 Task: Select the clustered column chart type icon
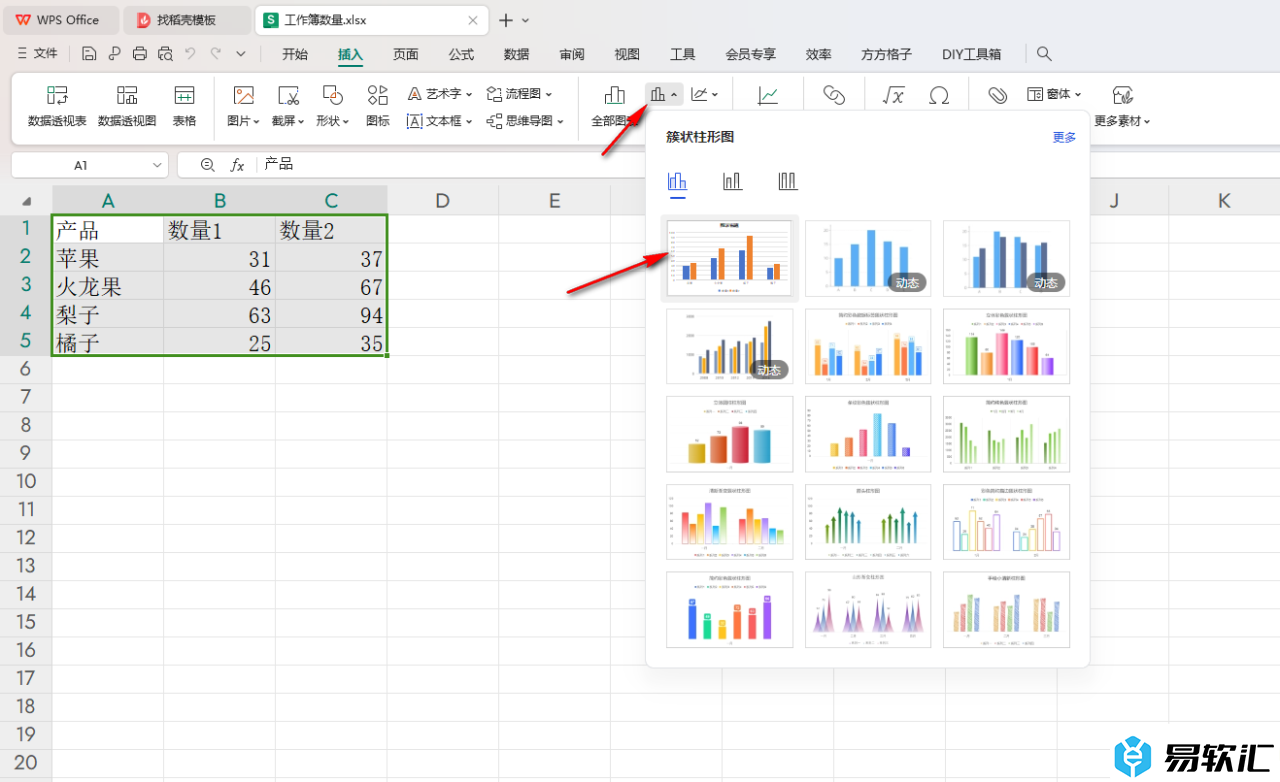coord(677,181)
